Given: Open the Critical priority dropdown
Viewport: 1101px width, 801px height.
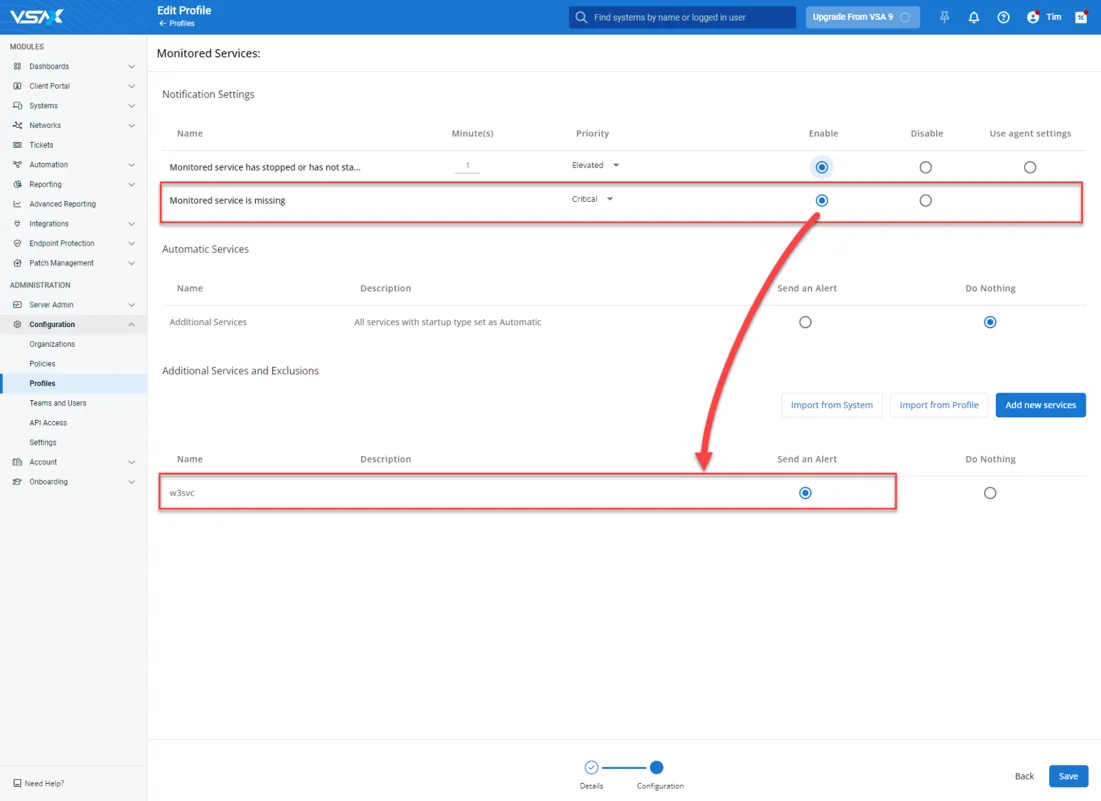Looking at the screenshot, I should (593, 199).
